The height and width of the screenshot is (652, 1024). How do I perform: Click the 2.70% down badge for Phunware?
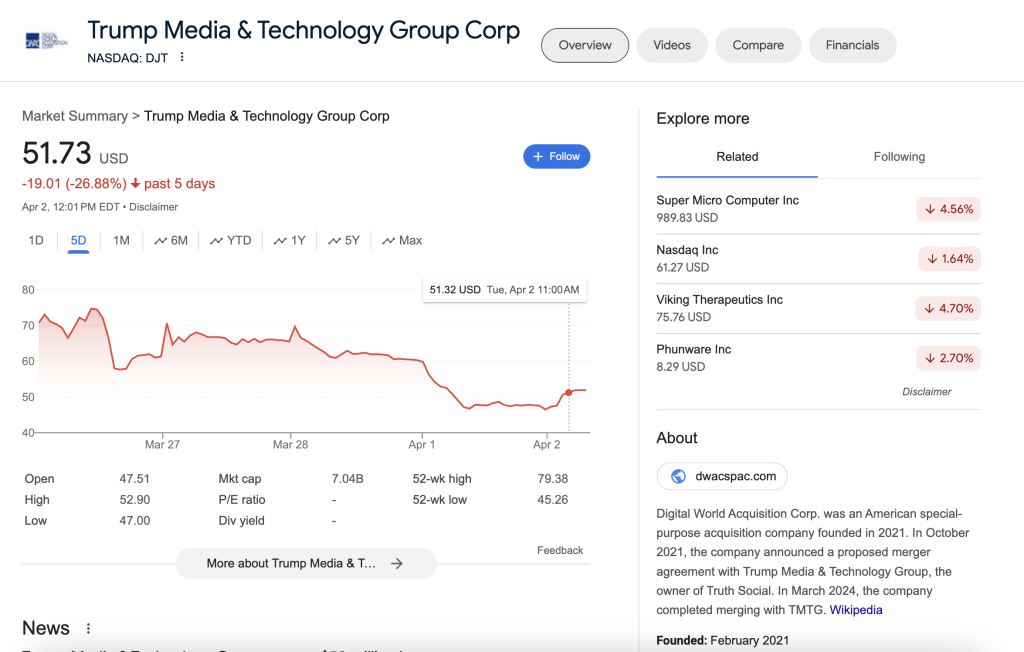click(x=949, y=358)
